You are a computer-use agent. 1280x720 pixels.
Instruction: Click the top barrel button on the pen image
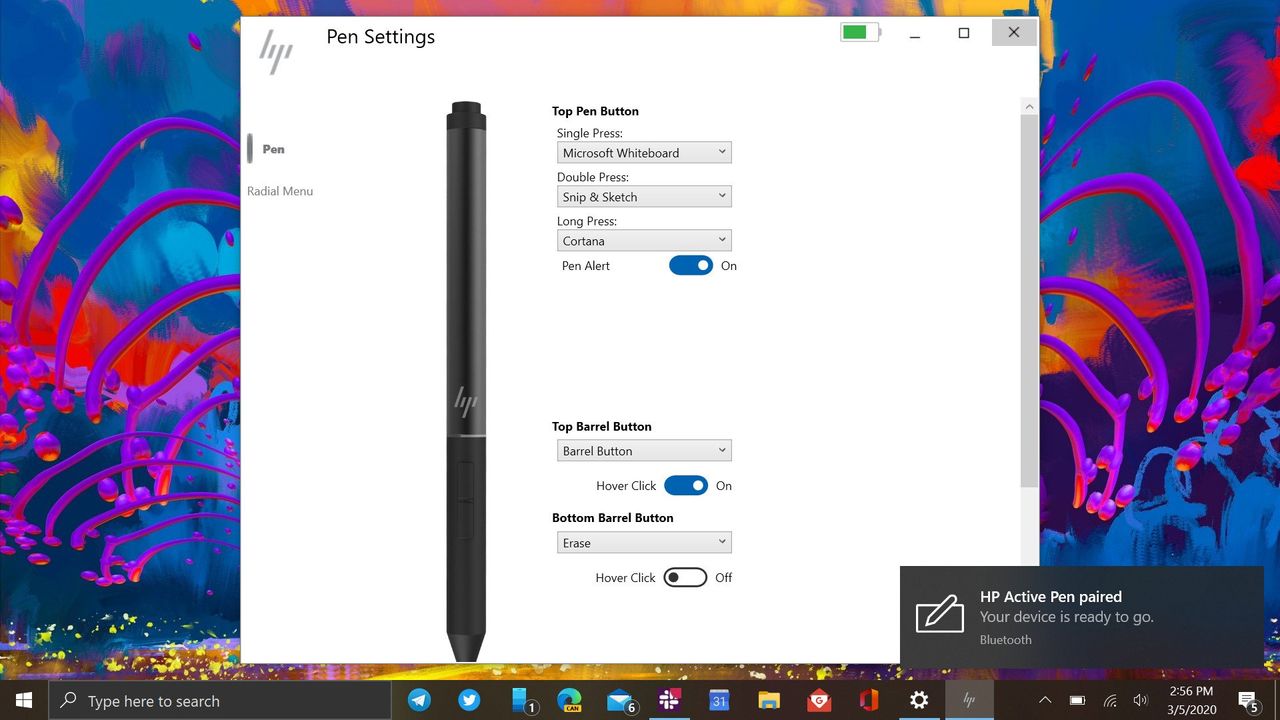[466, 481]
